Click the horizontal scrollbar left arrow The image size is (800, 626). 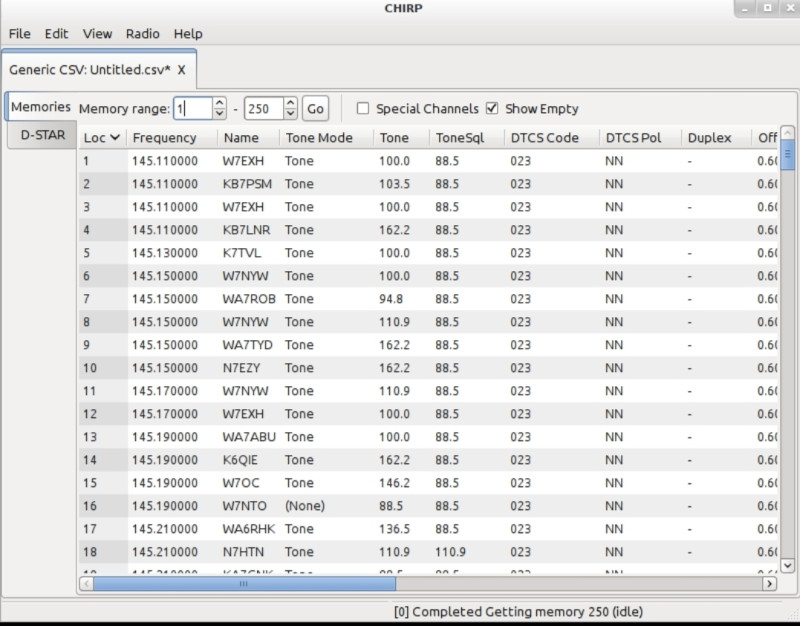(x=87, y=583)
